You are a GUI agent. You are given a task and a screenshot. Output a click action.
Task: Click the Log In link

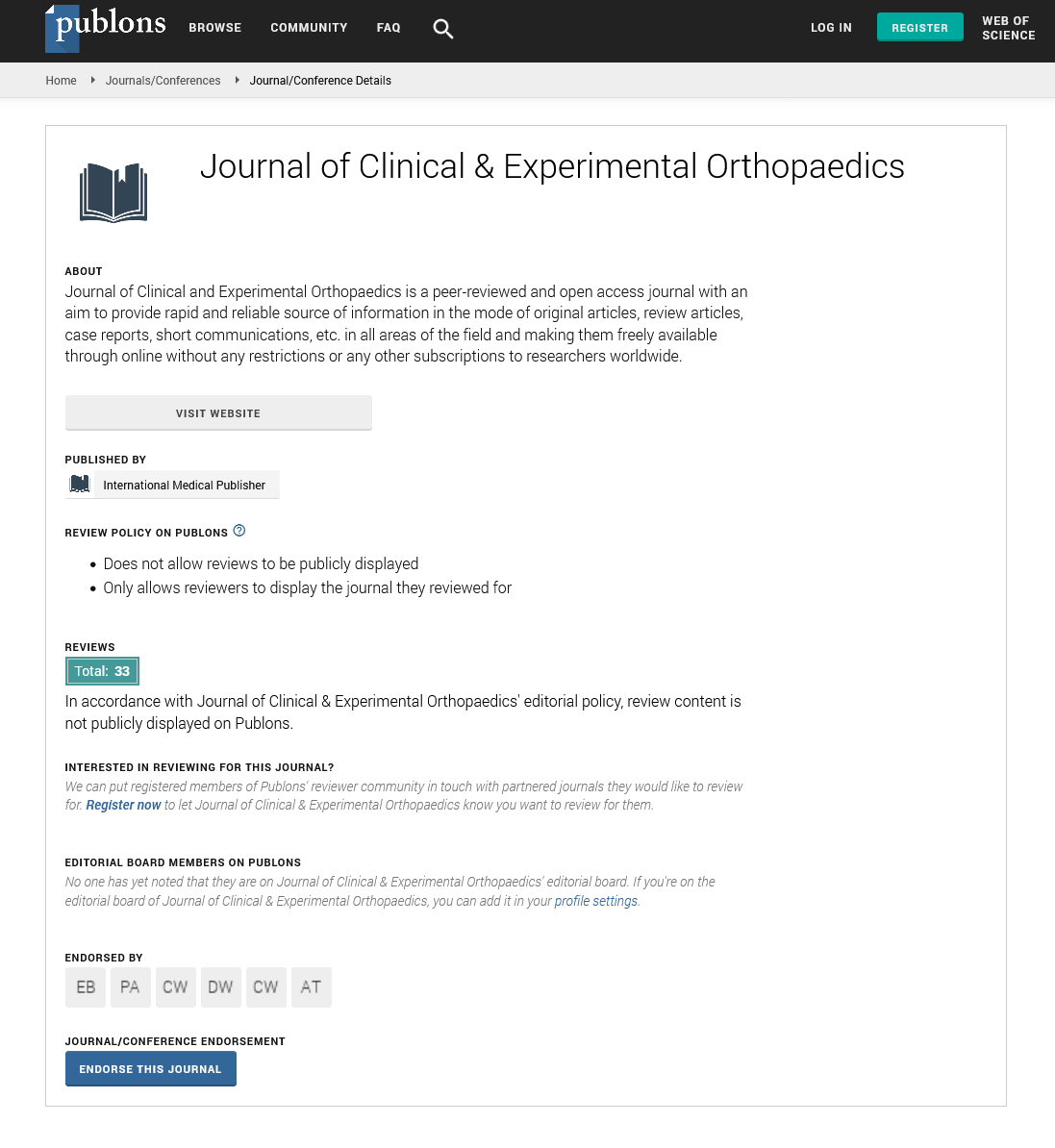click(831, 28)
